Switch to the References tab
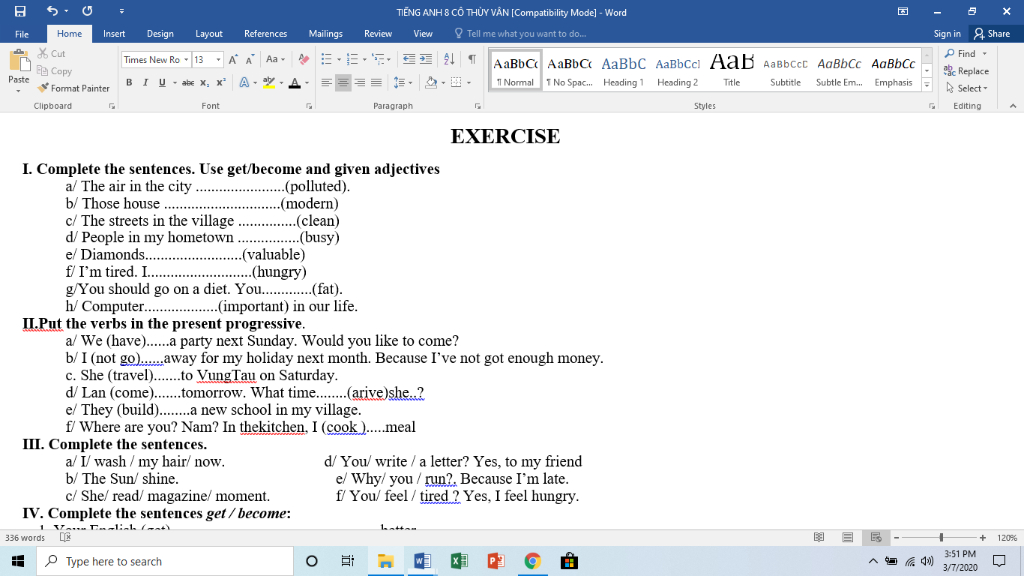 coord(265,34)
